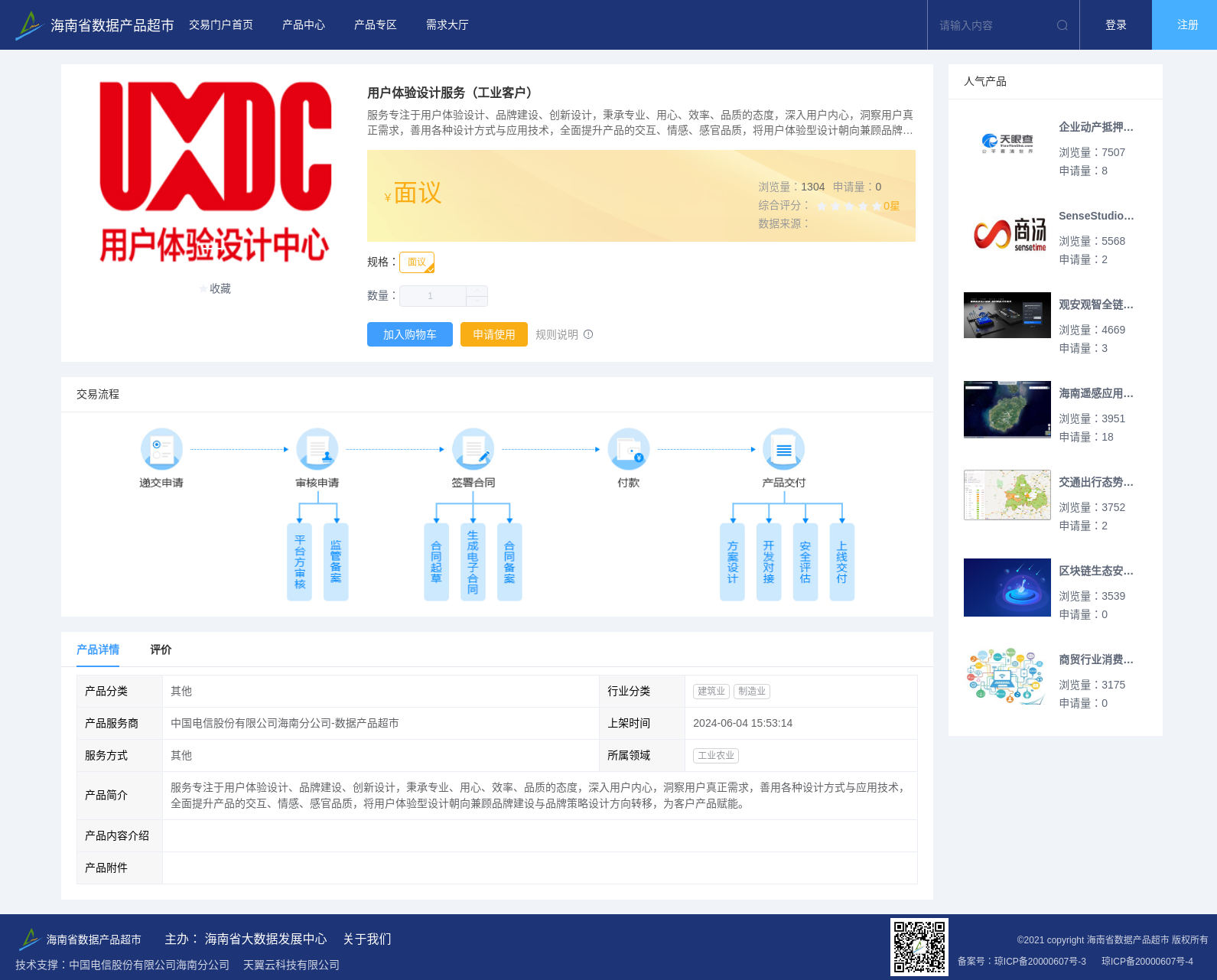Decrease quantity with the down stepper arrow
Viewport: 1217px width, 980px height.
(477, 301)
